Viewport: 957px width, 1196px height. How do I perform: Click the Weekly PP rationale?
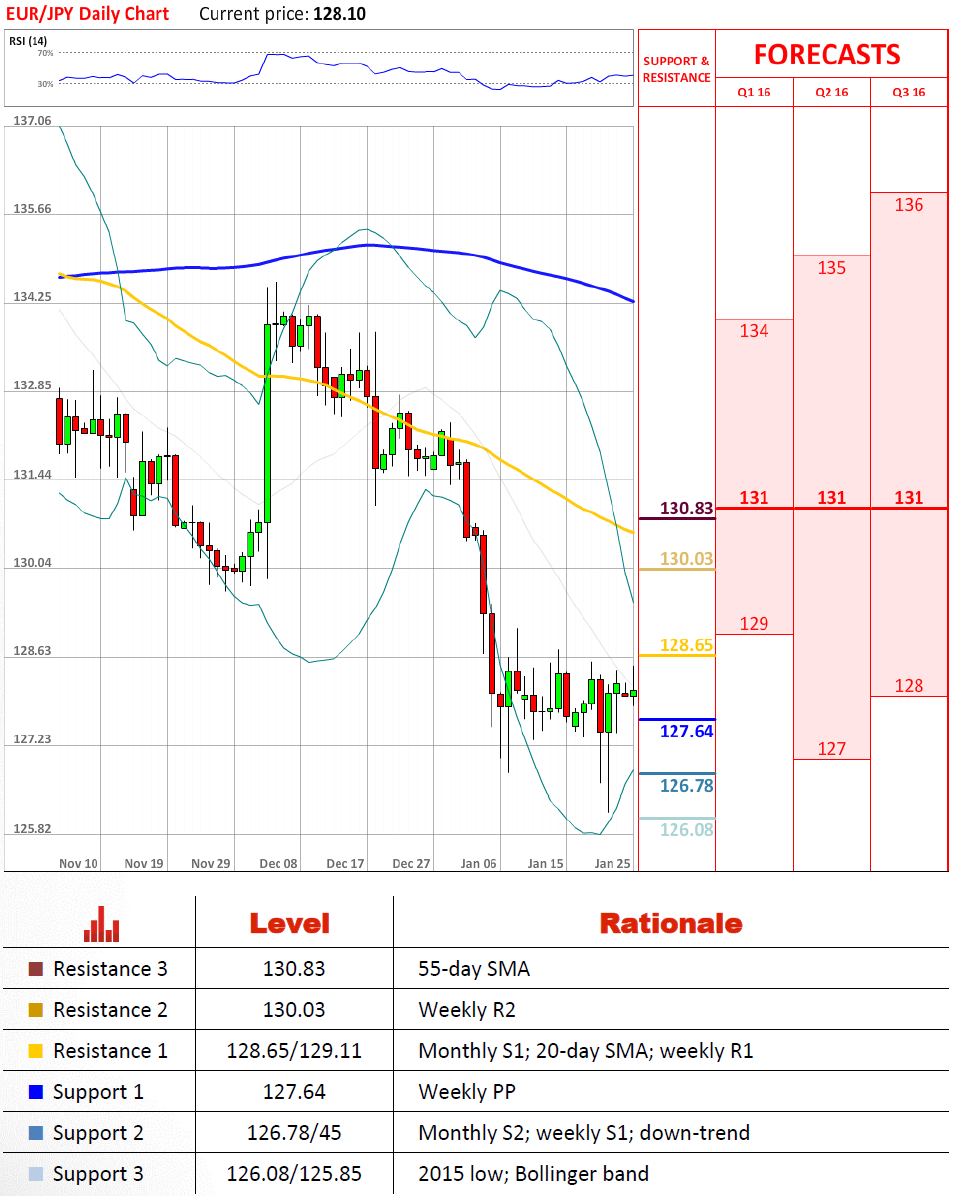(467, 1092)
